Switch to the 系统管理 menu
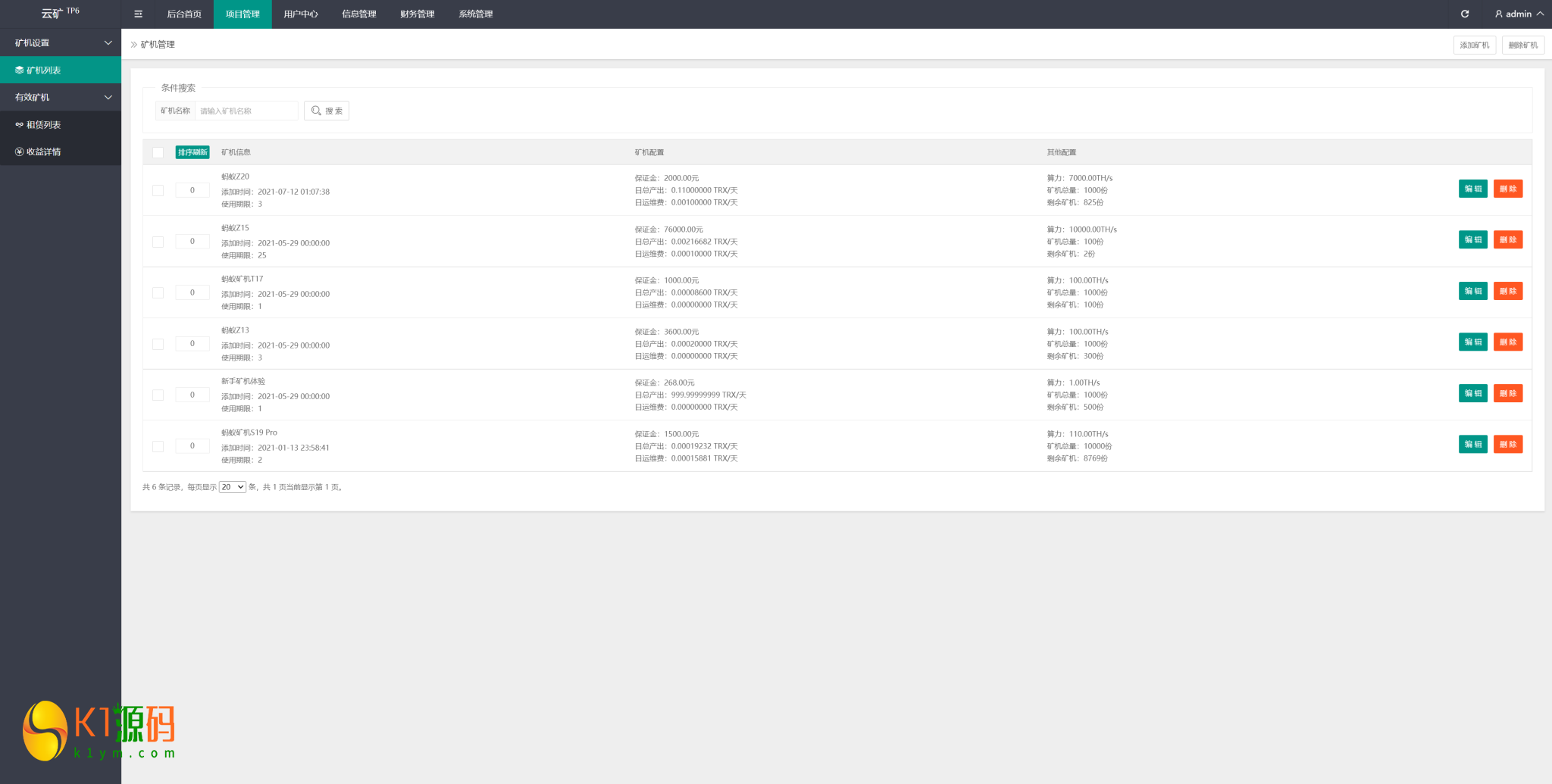1552x784 pixels. pyautogui.click(x=476, y=14)
